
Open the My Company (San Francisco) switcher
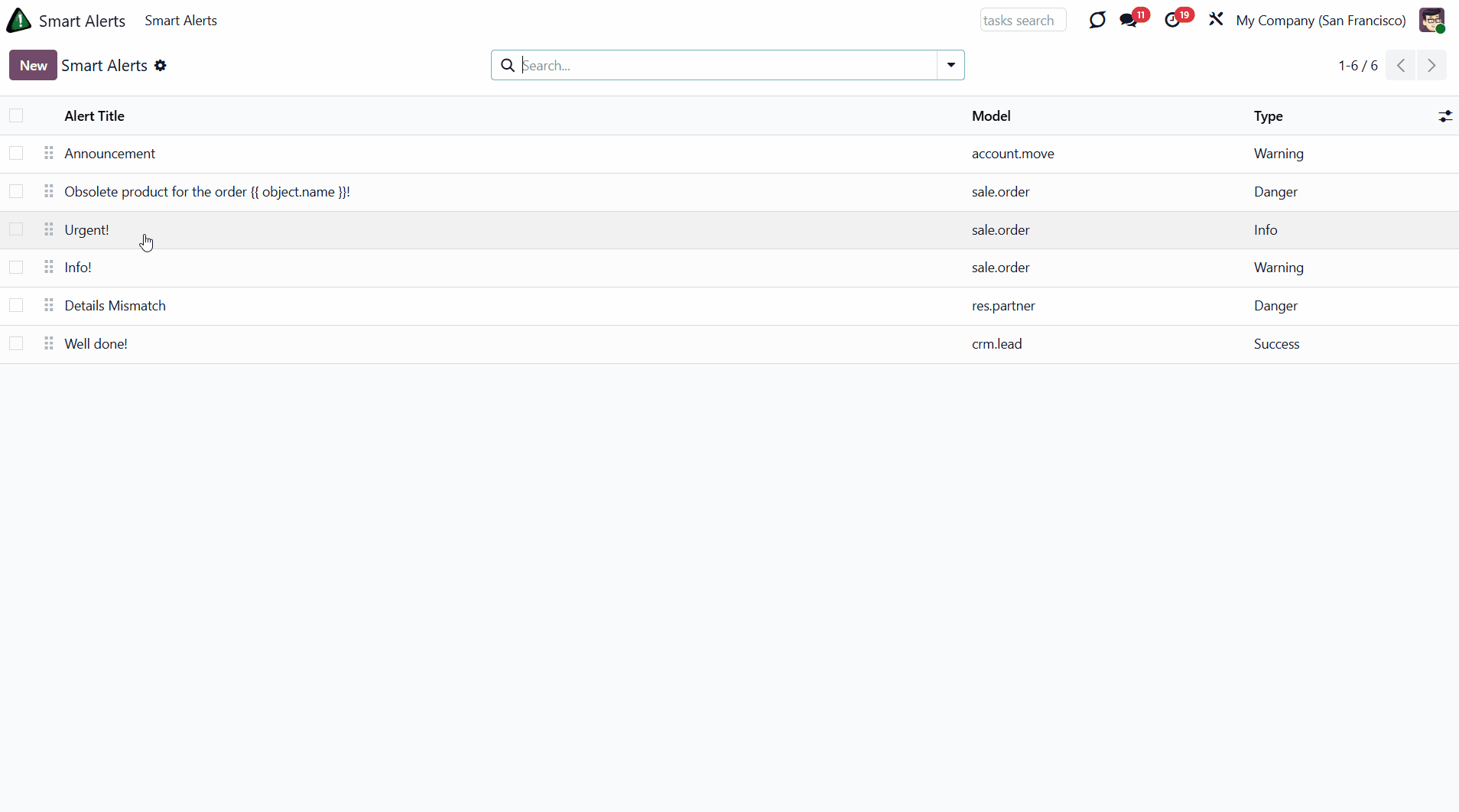tap(1321, 21)
